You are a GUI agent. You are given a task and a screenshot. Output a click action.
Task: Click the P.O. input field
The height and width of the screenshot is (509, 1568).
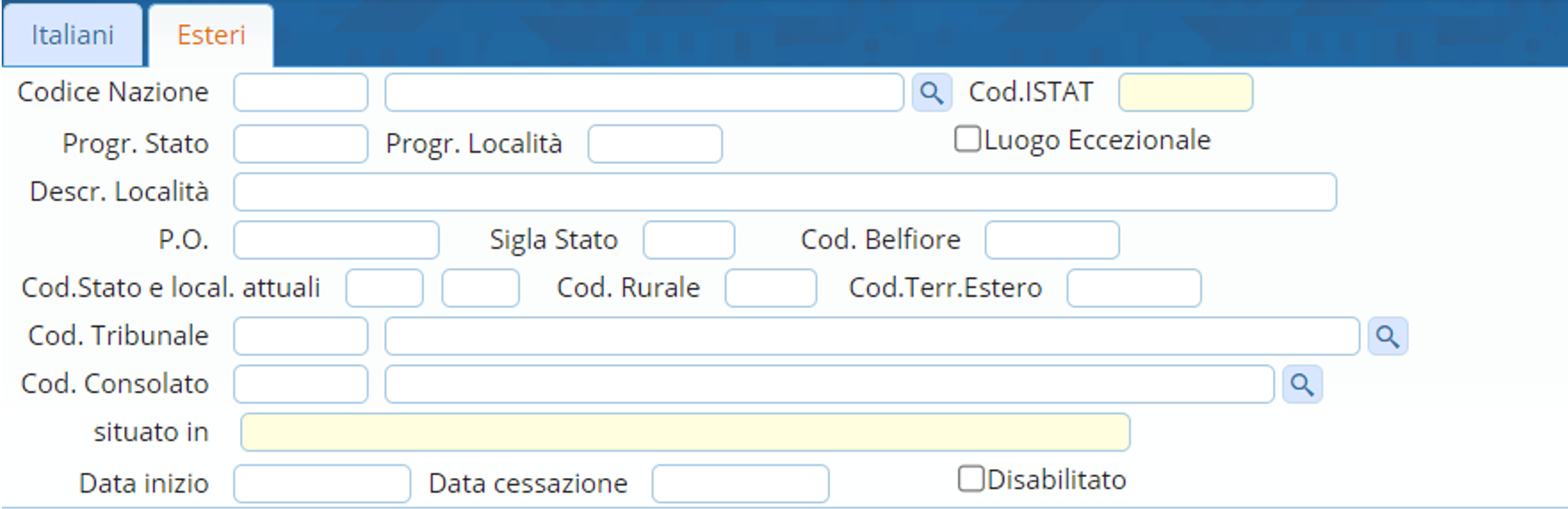pyautogui.click(x=336, y=240)
